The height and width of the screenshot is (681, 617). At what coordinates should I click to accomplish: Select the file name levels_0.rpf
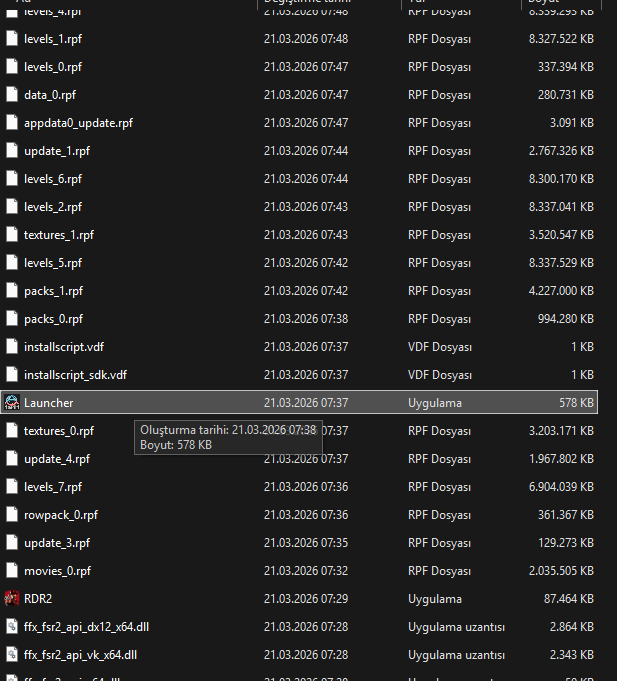tap(53, 67)
